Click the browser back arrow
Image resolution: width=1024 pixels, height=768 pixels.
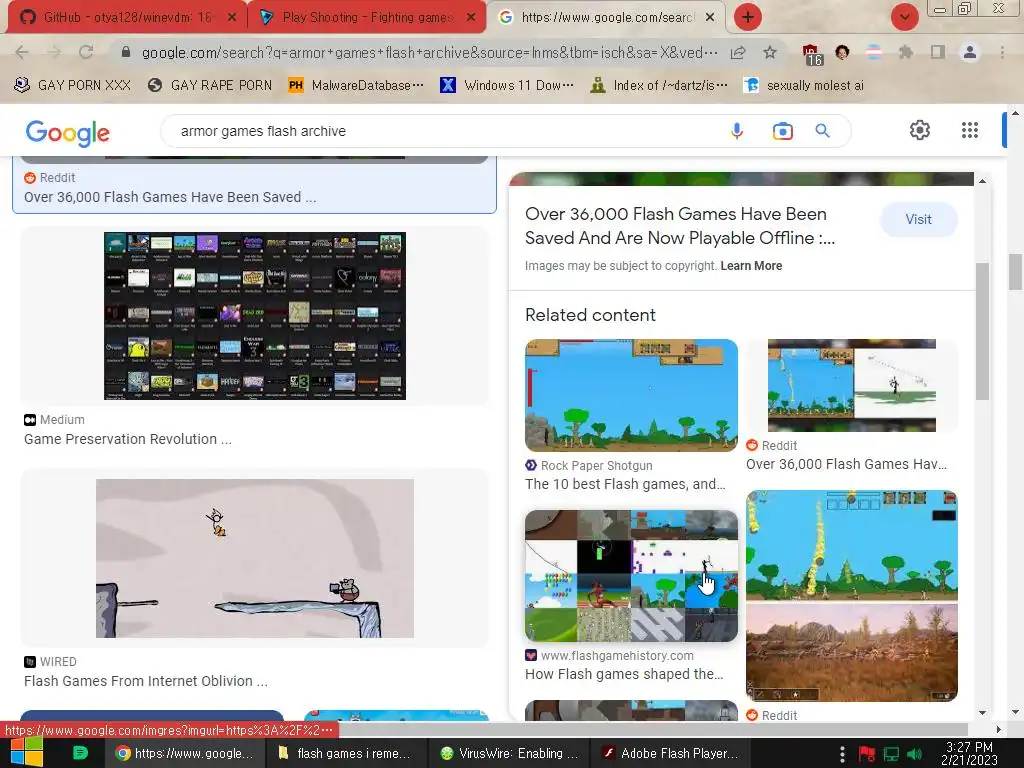(x=22, y=52)
